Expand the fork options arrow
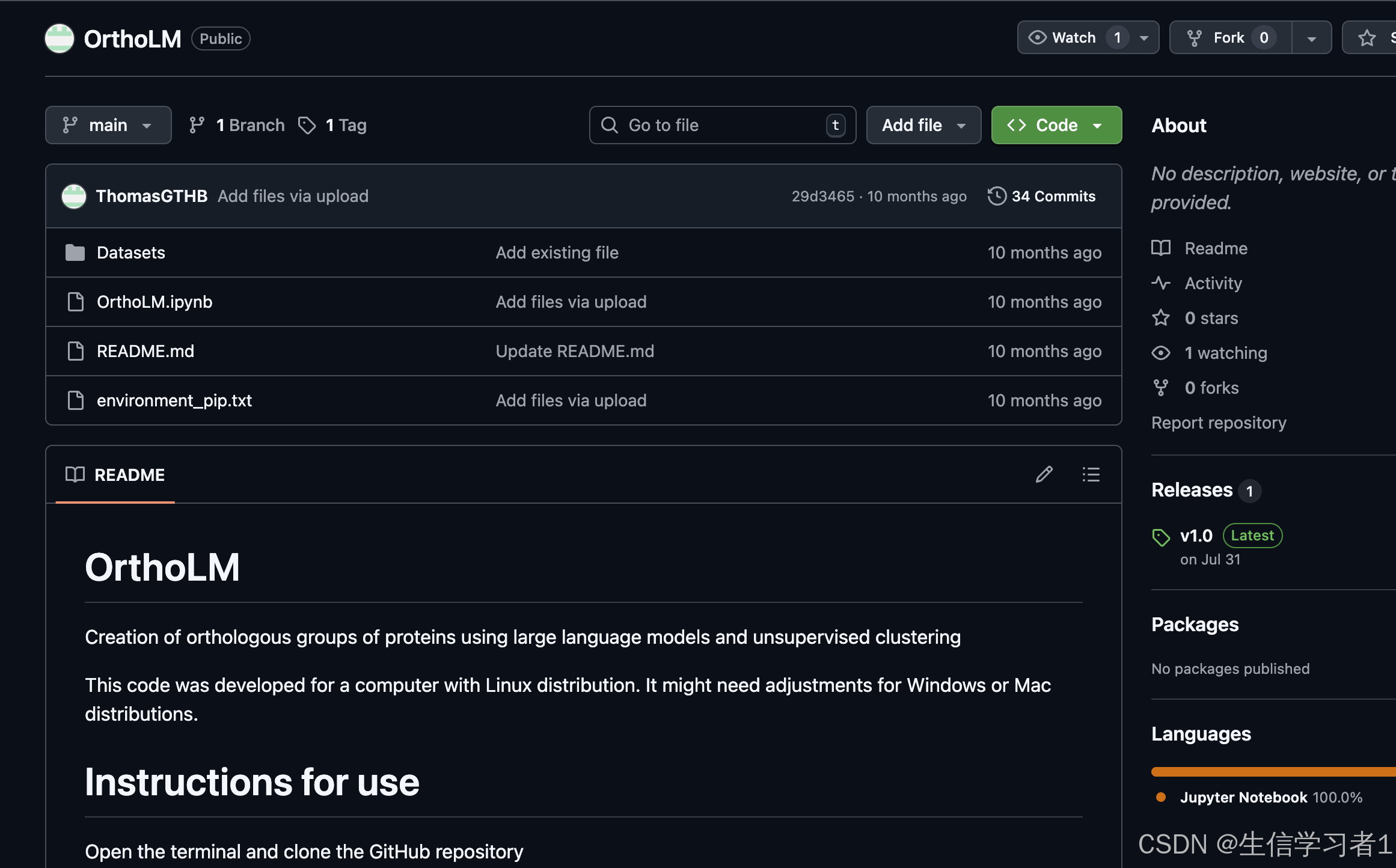This screenshot has height=868, width=1396. click(x=1312, y=38)
